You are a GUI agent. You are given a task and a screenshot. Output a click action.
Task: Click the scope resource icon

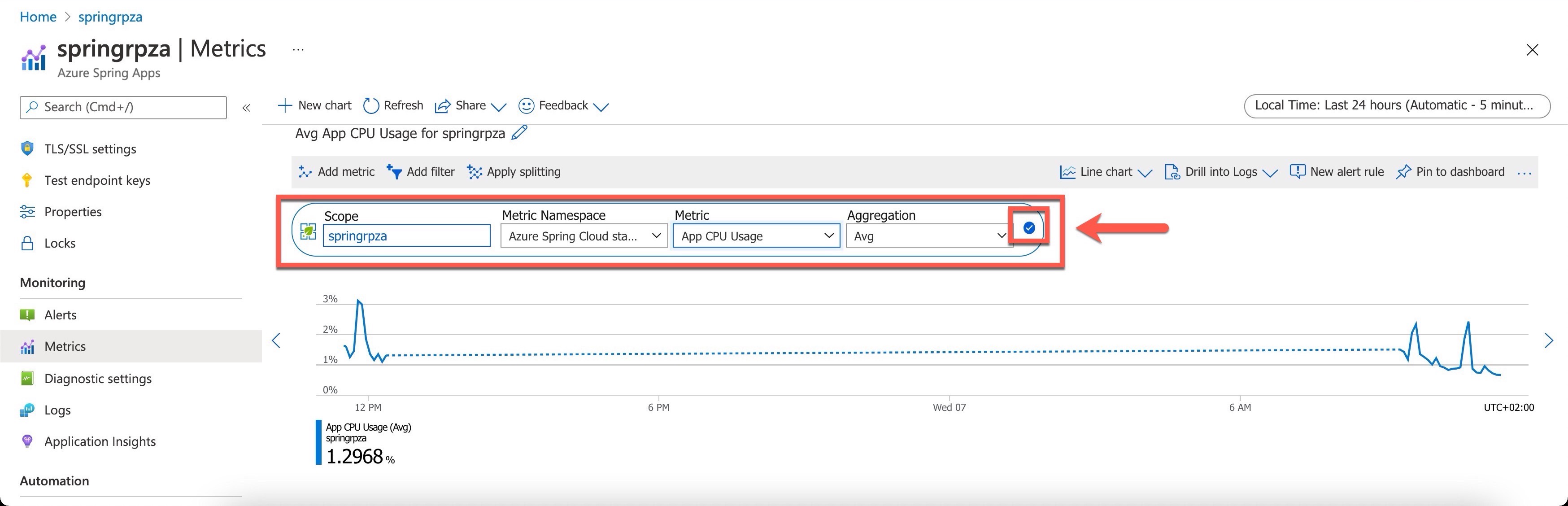[308, 231]
